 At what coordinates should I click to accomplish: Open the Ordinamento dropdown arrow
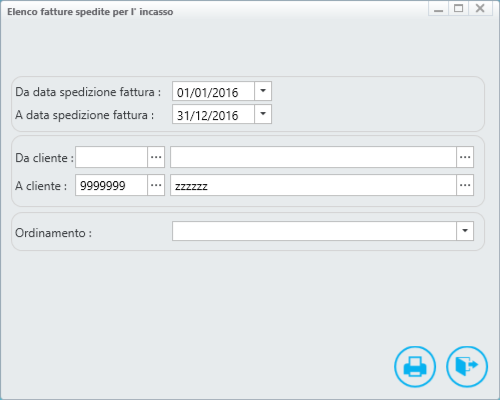point(465,231)
